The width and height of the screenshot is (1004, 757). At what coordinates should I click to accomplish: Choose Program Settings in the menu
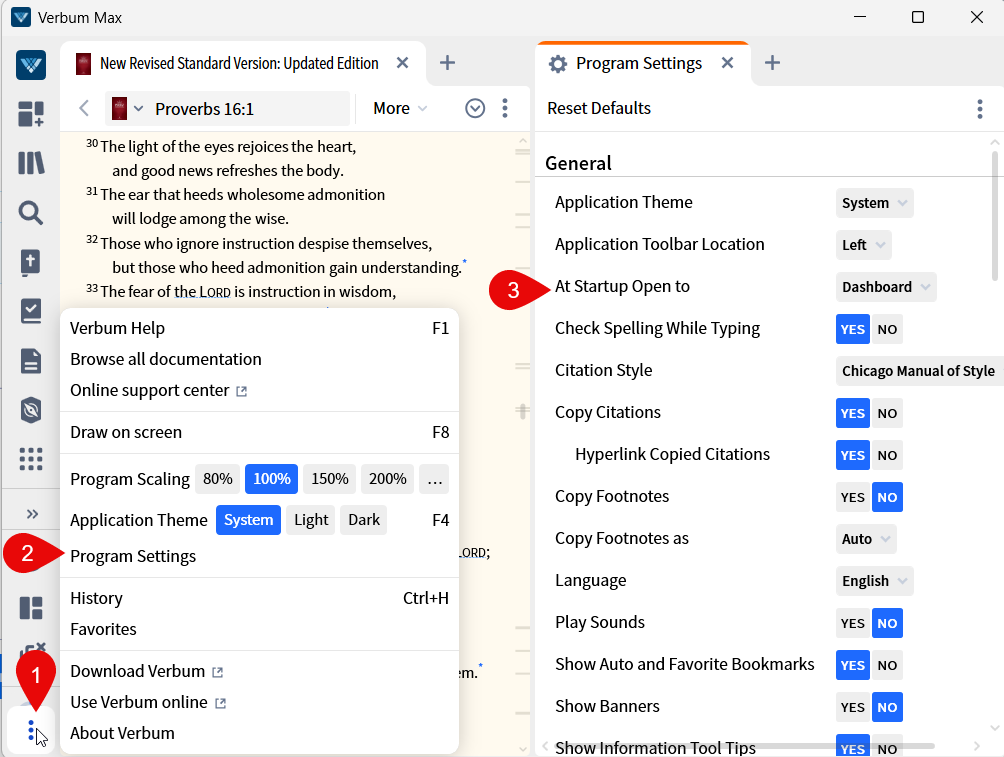pos(259,557)
